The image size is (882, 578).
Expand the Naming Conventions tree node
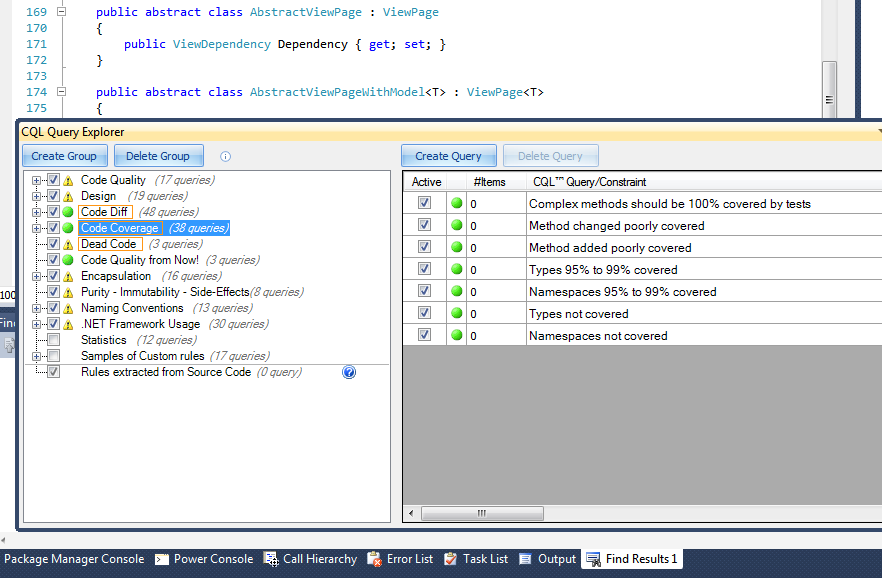[x=37, y=309]
